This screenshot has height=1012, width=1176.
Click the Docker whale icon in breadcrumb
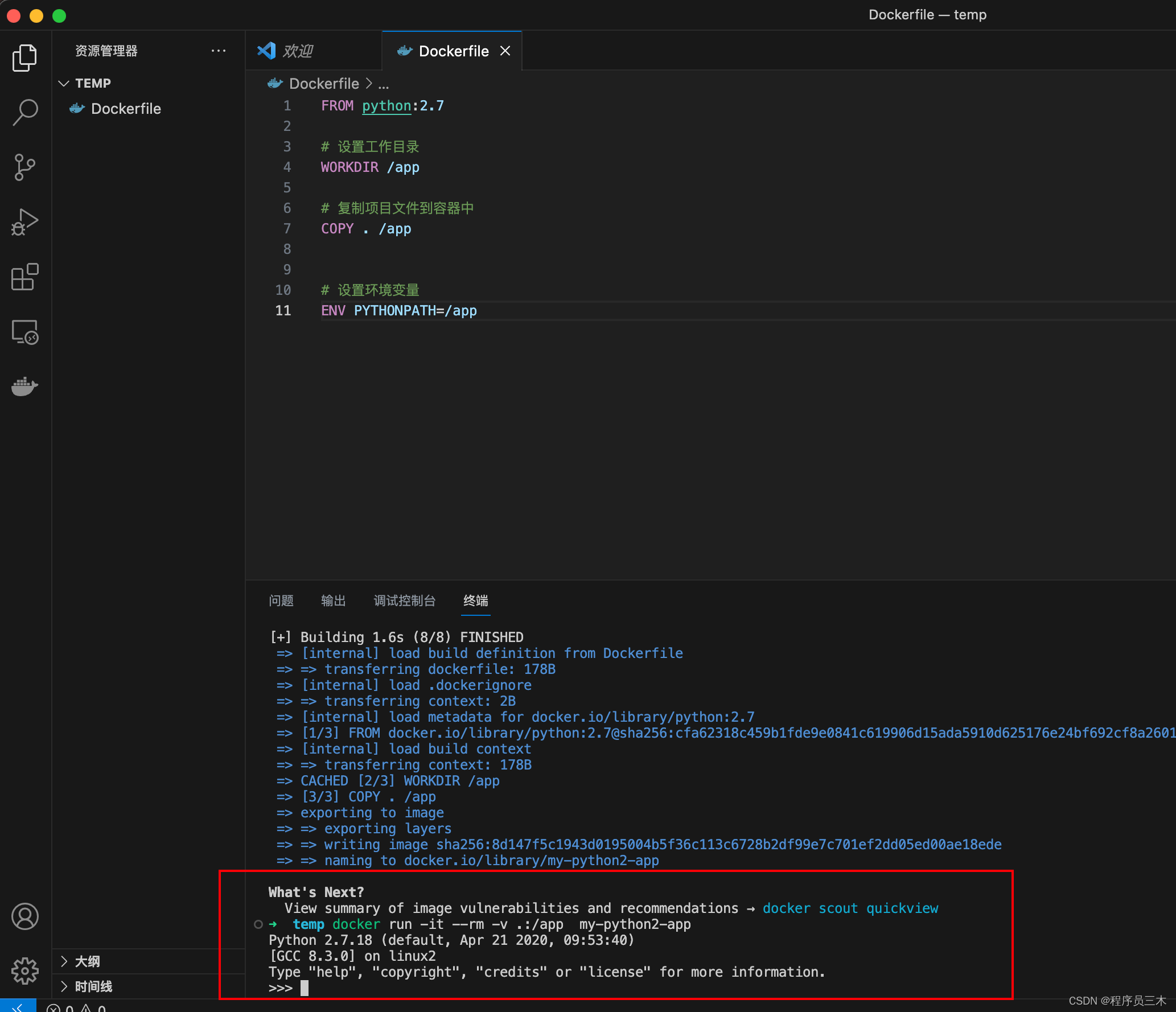(x=275, y=84)
